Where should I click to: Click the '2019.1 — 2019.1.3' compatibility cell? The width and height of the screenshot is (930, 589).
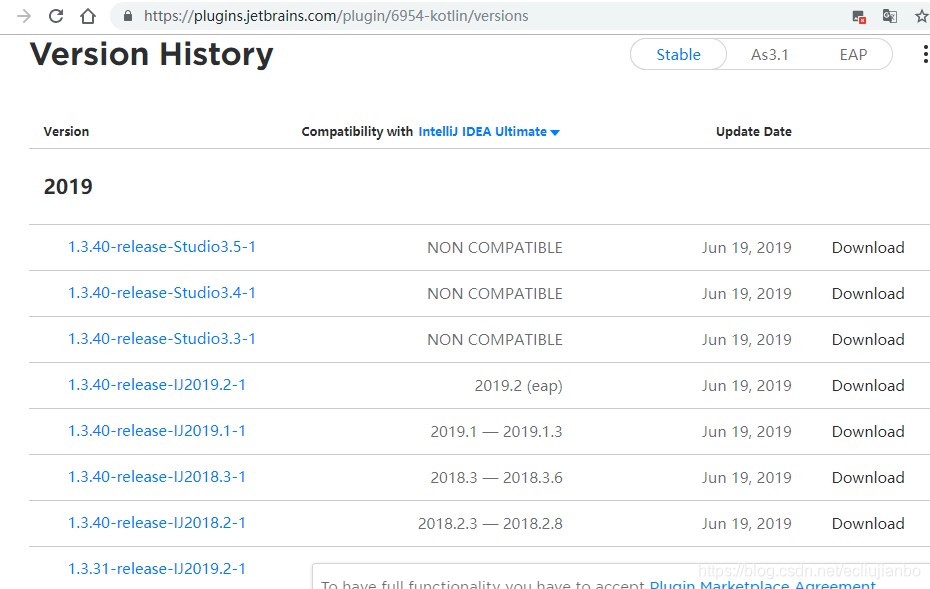point(496,432)
